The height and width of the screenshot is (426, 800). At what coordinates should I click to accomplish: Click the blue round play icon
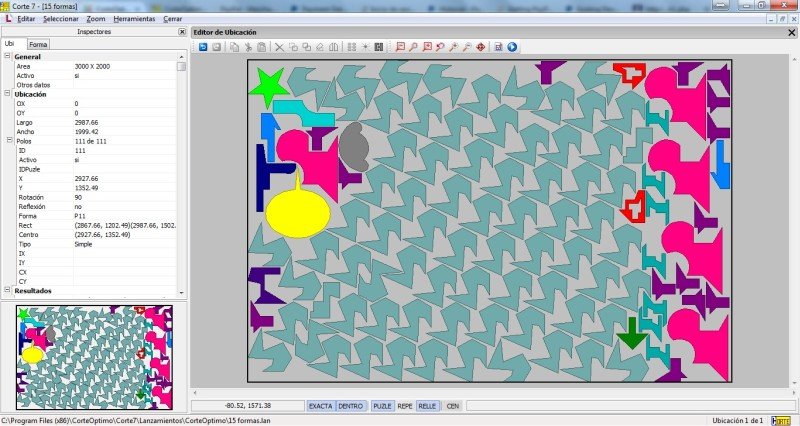click(x=512, y=47)
